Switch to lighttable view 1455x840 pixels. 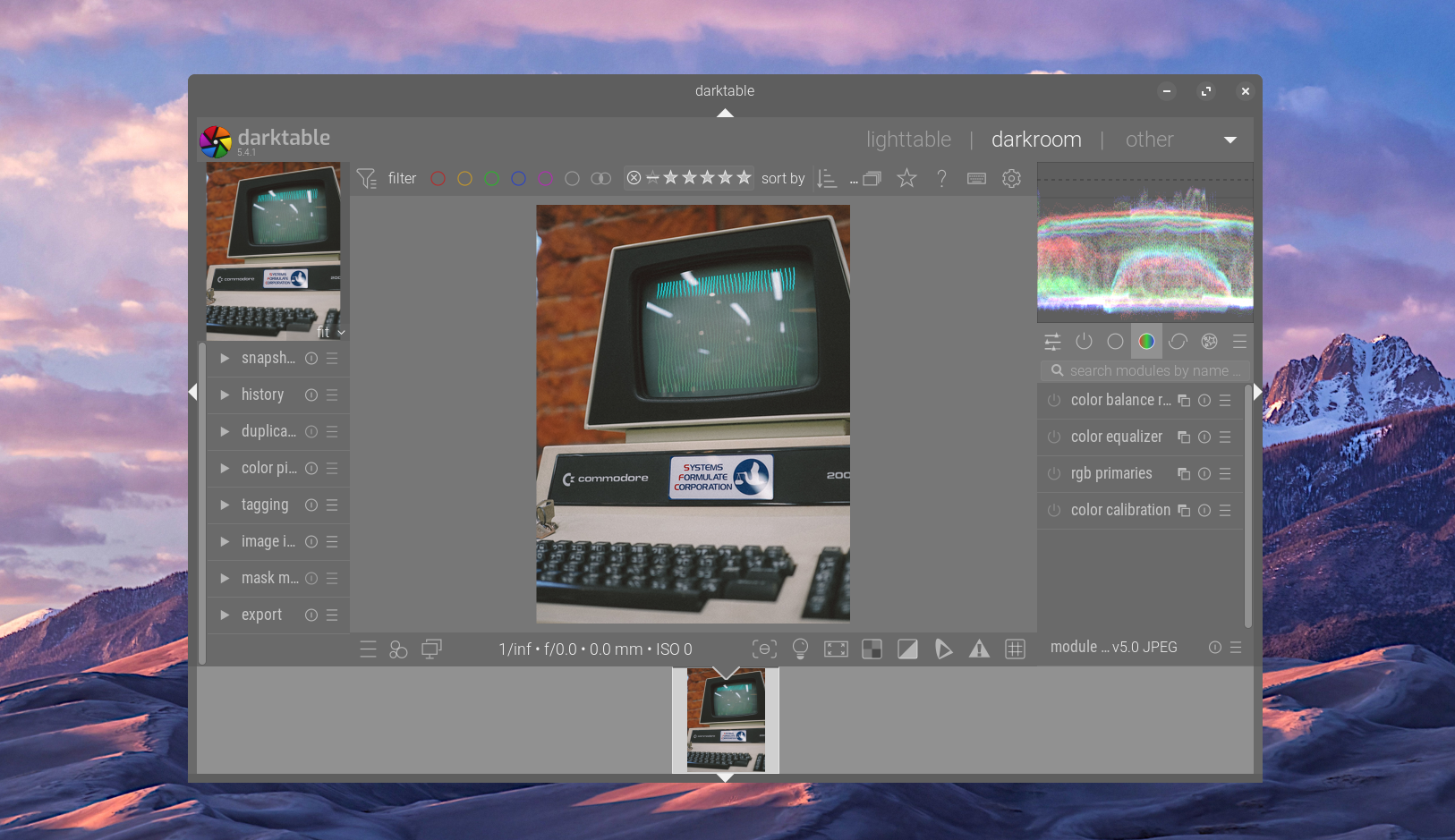pyautogui.click(x=908, y=140)
